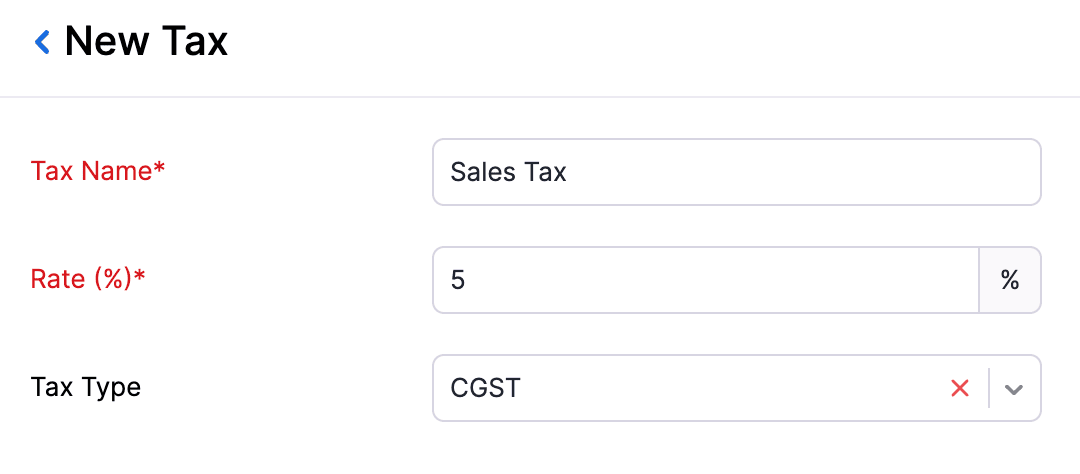Viewport: 1080px width, 474px height.
Task: Expand the Tax Type dropdown chevron
Action: point(1014,388)
